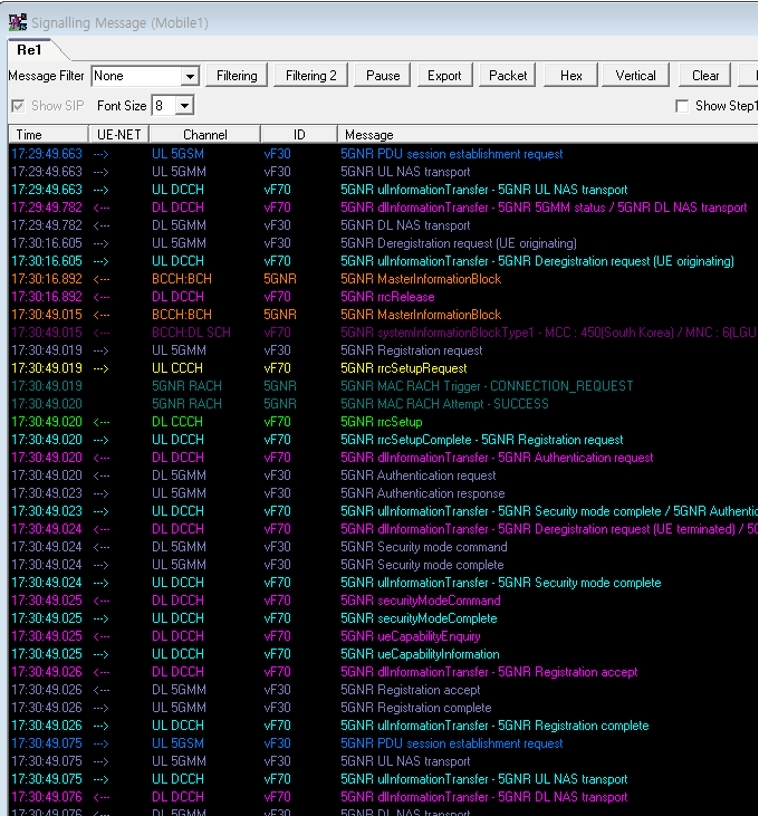The width and height of the screenshot is (758, 816).
Task: Show the Hex view button
Action: (x=571, y=76)
